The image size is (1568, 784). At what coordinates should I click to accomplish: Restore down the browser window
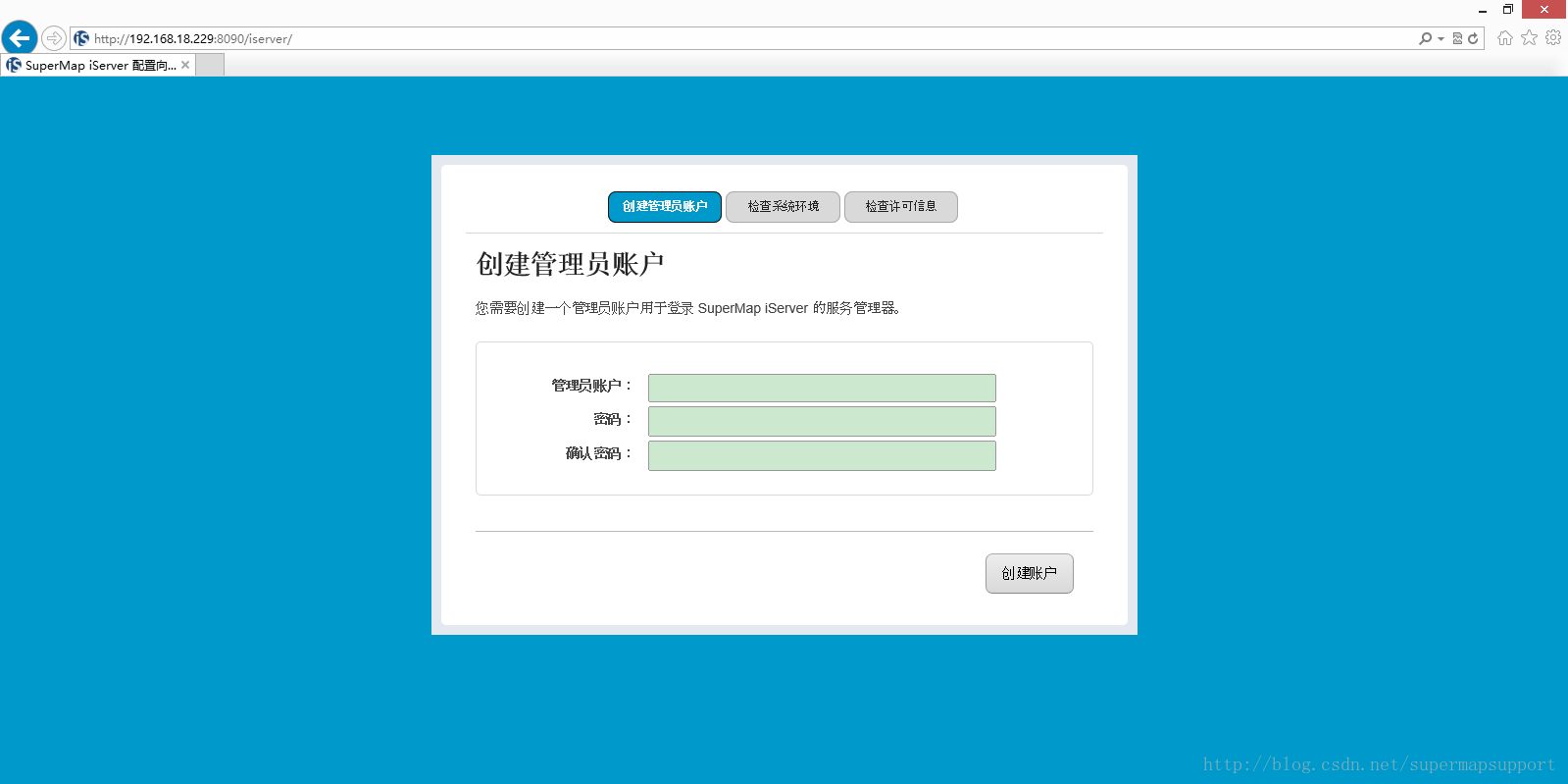tap(1508, 10)
